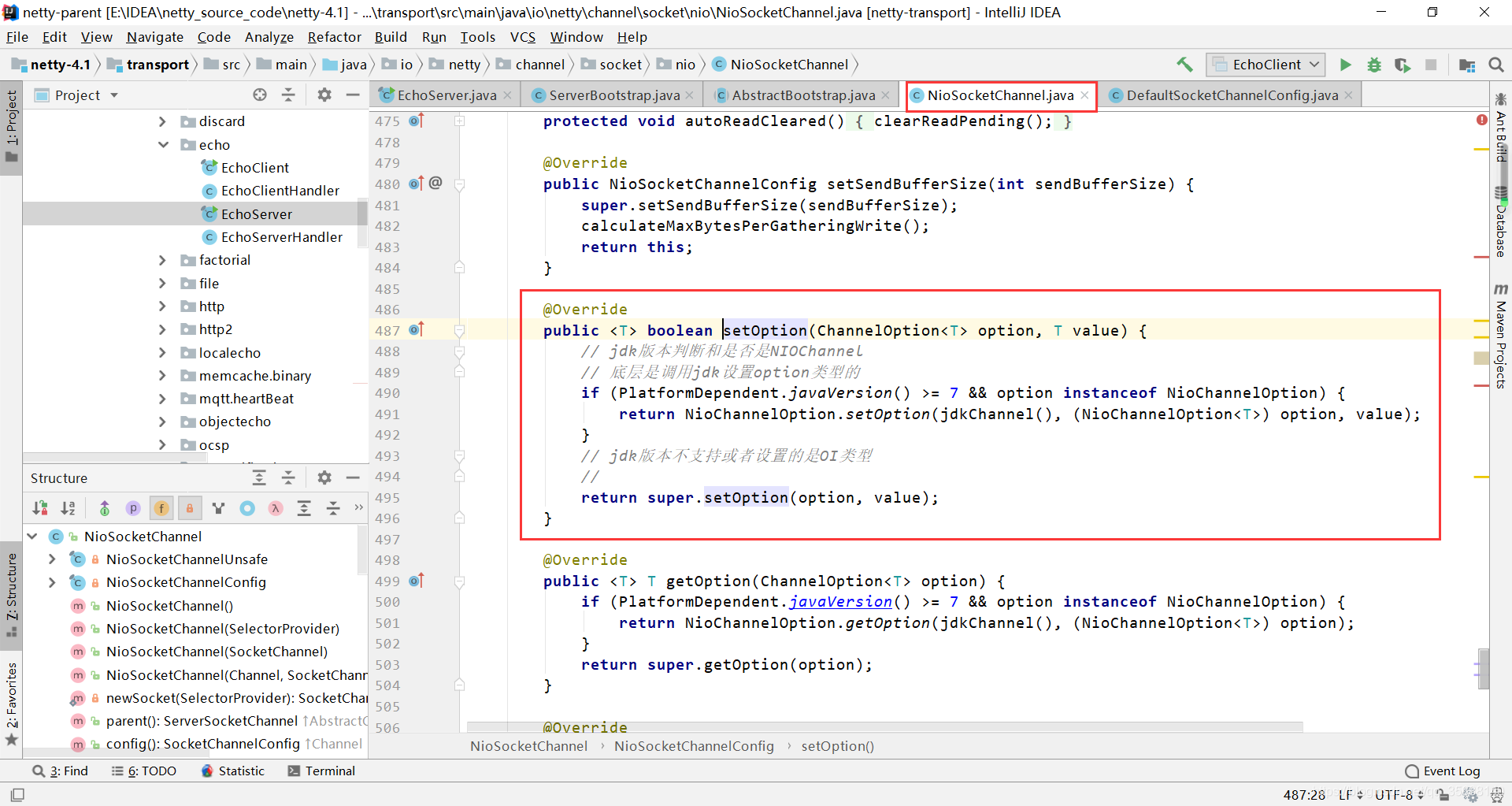
Task: Toggle the fork-shaped filter icon in Structure toolbar
Action: click(x=218, y=508)
